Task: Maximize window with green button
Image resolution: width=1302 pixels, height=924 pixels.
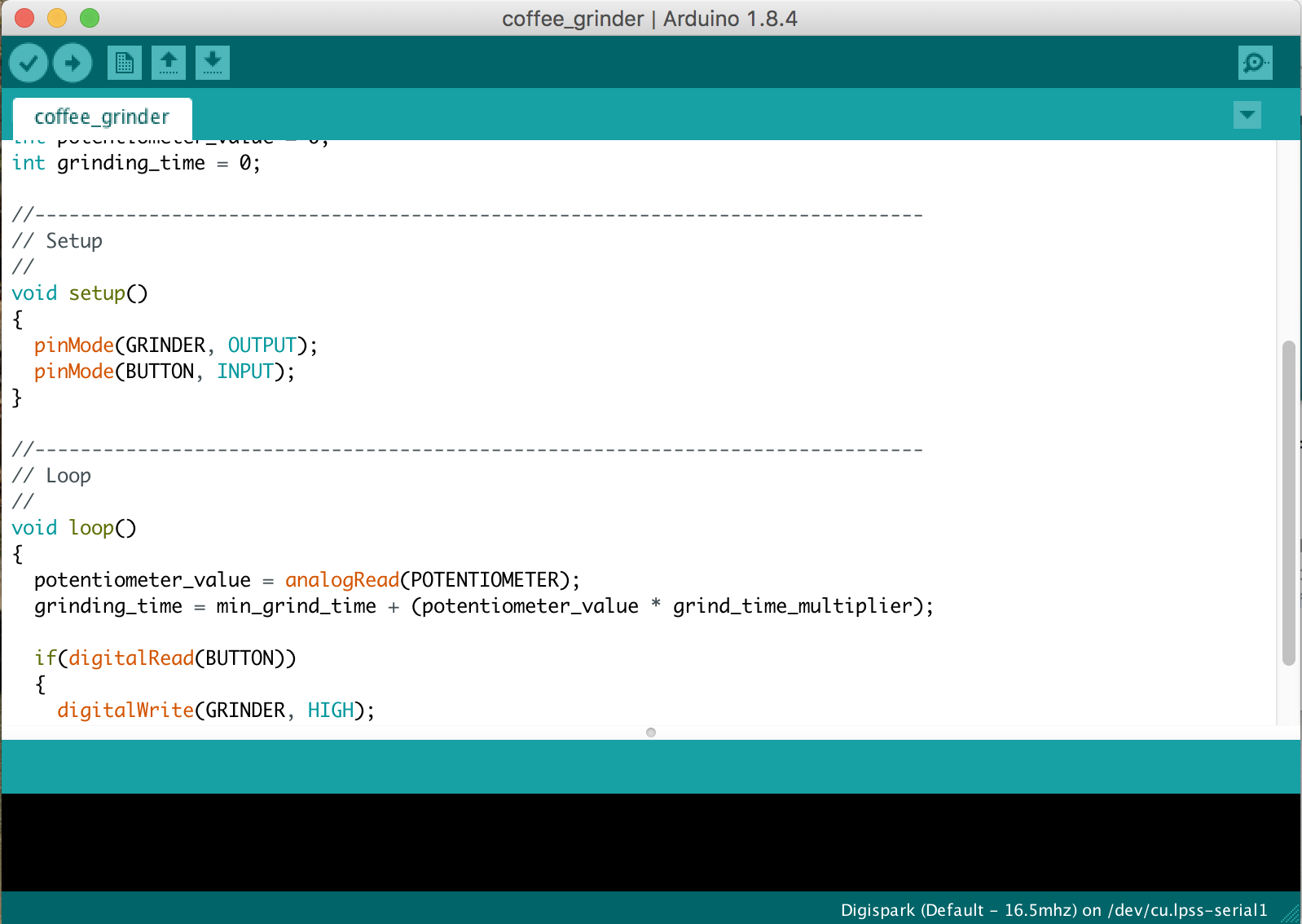Action: coord(90,18)
